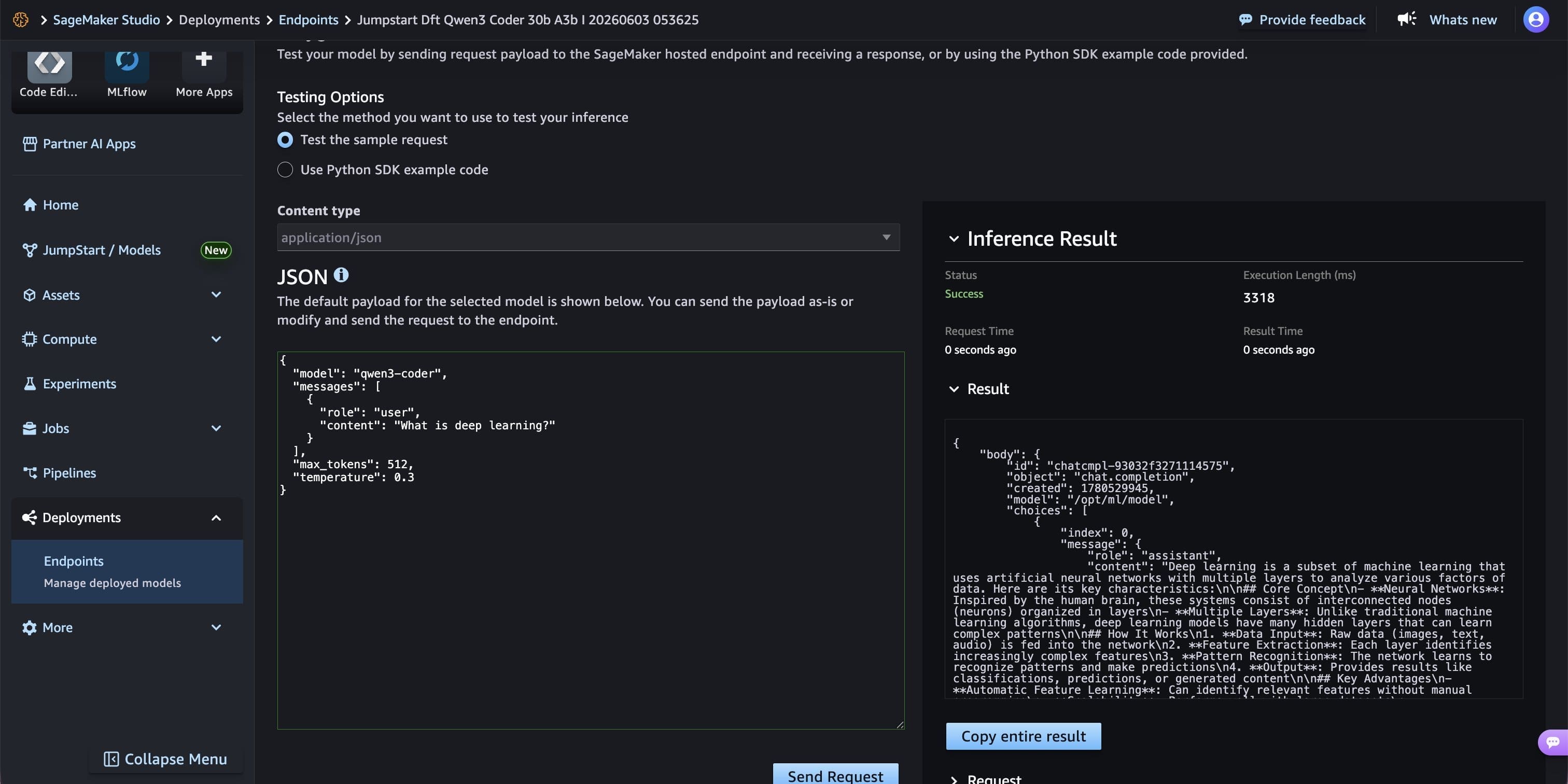Click the Partner AI Apps store icon
Image resolution: width=1568 pixels, height=784 pixels.
(29, 144)
